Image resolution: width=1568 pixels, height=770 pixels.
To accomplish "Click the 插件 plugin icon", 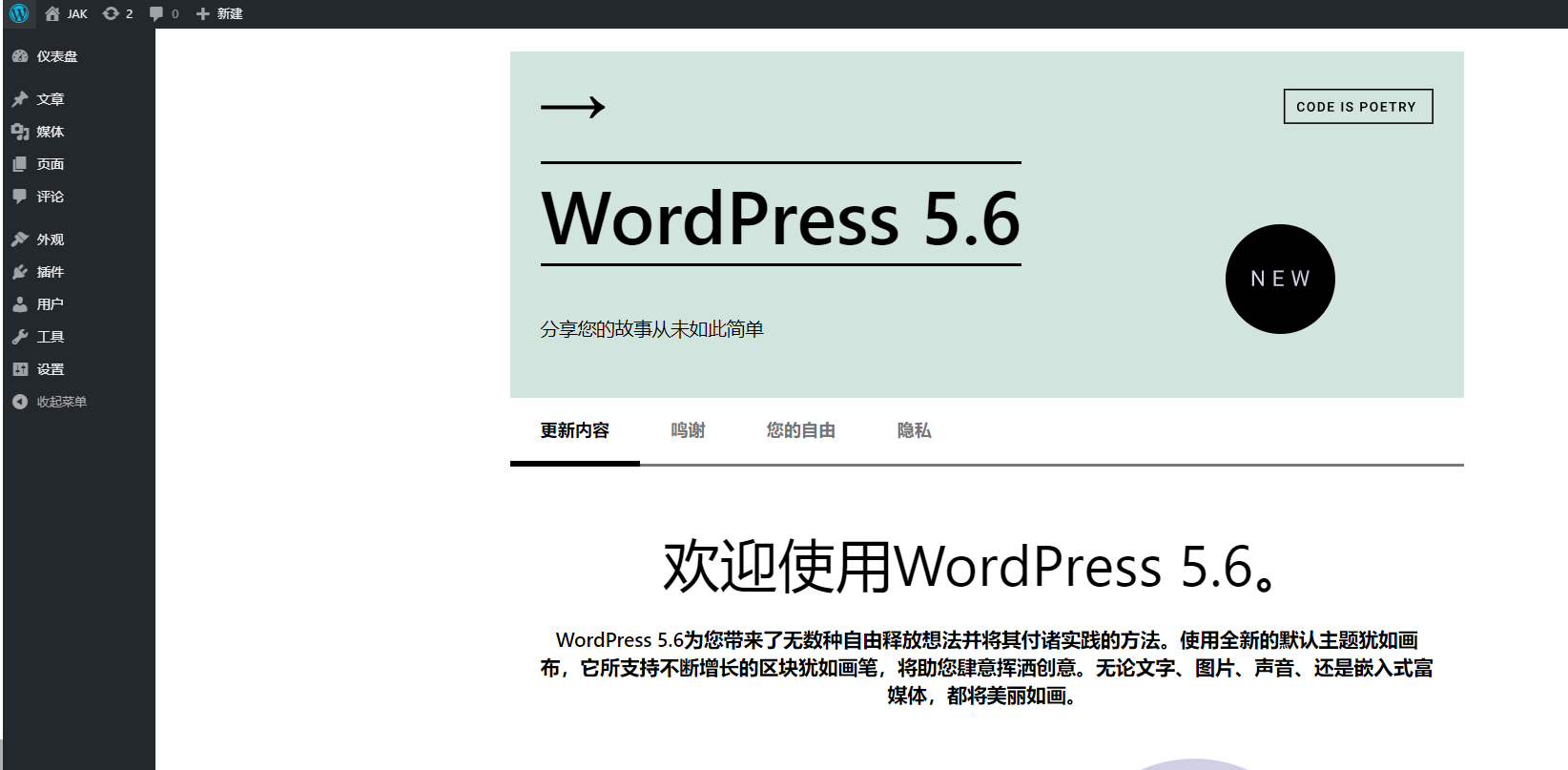I will pyautogui.click(x=20, y=272).
